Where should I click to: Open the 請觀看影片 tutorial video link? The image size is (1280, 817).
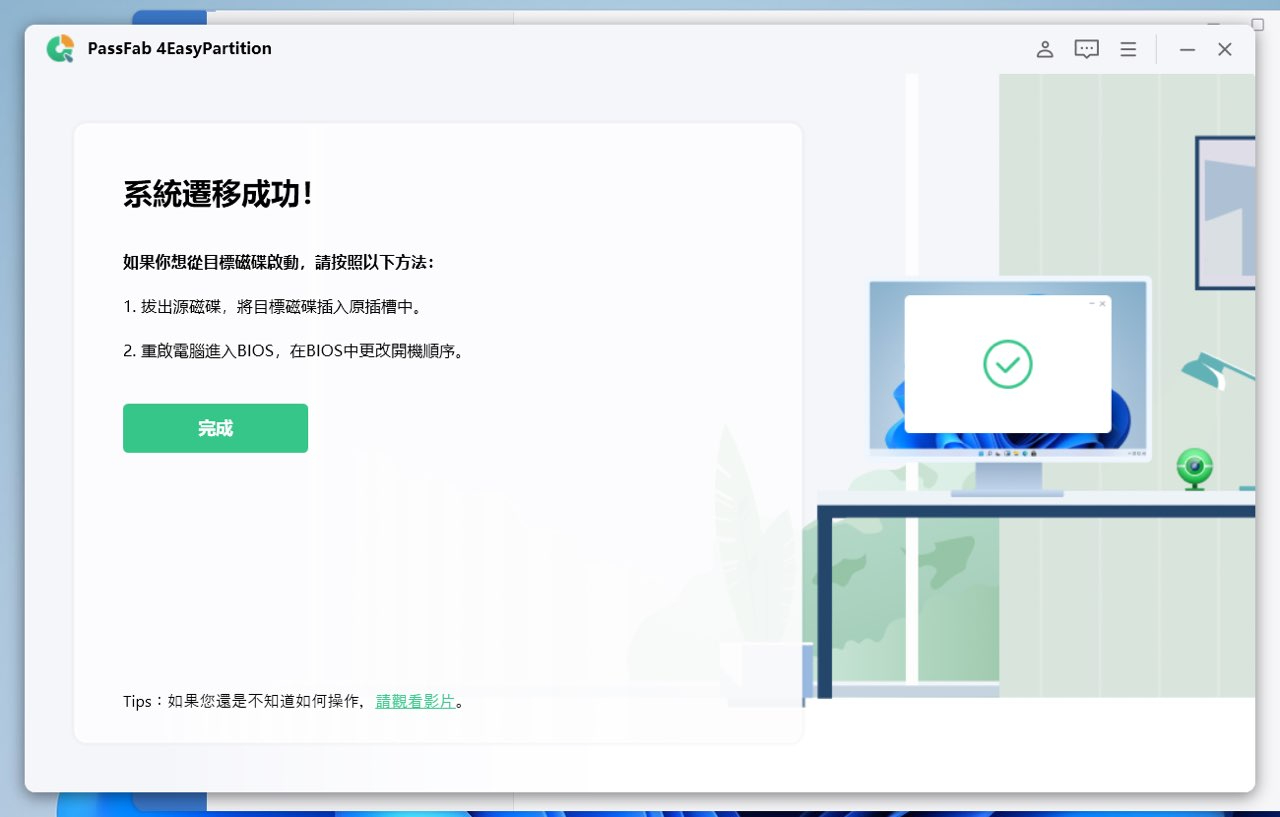click(416, 701)
